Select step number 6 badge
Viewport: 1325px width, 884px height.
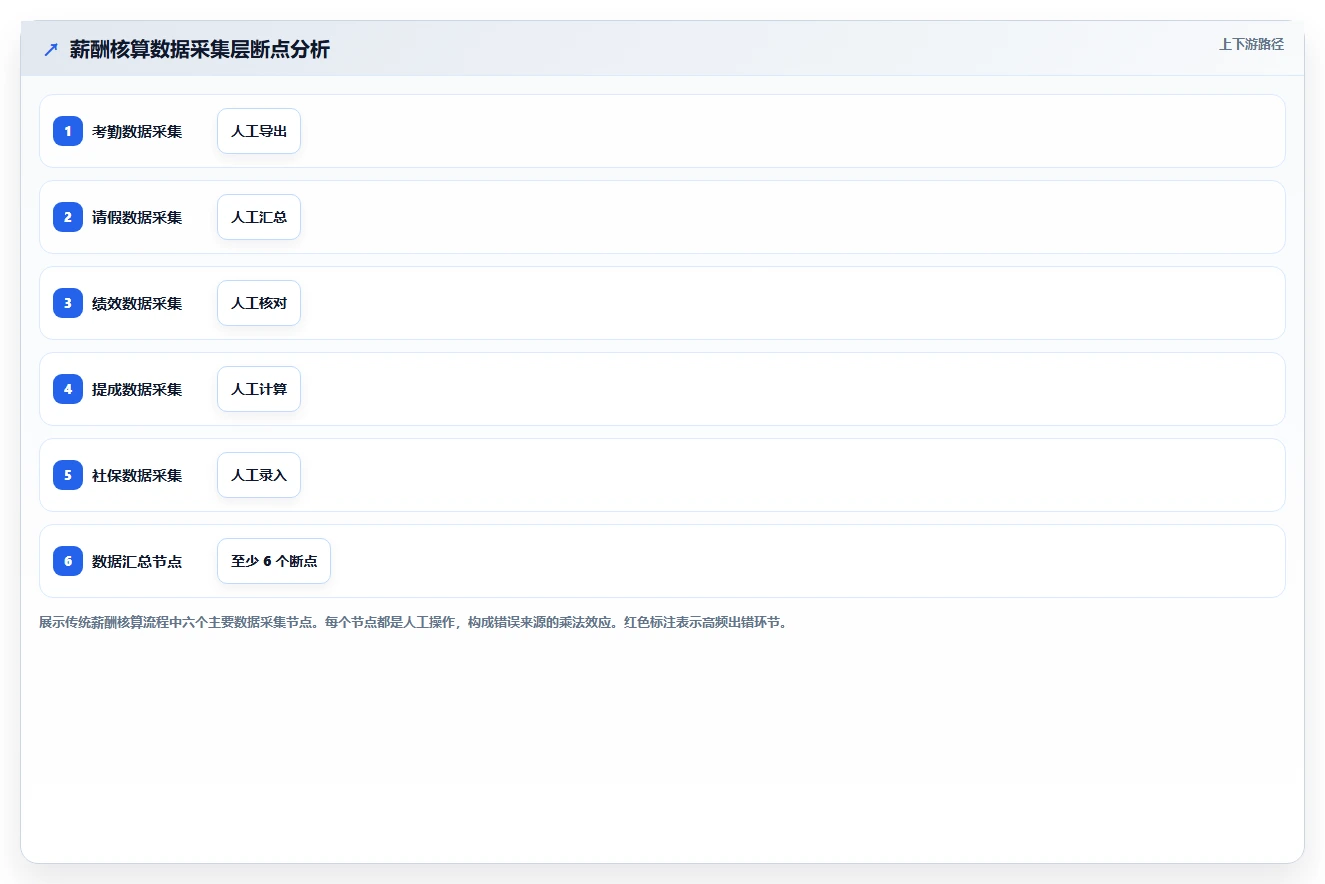(x=68, y=561)
